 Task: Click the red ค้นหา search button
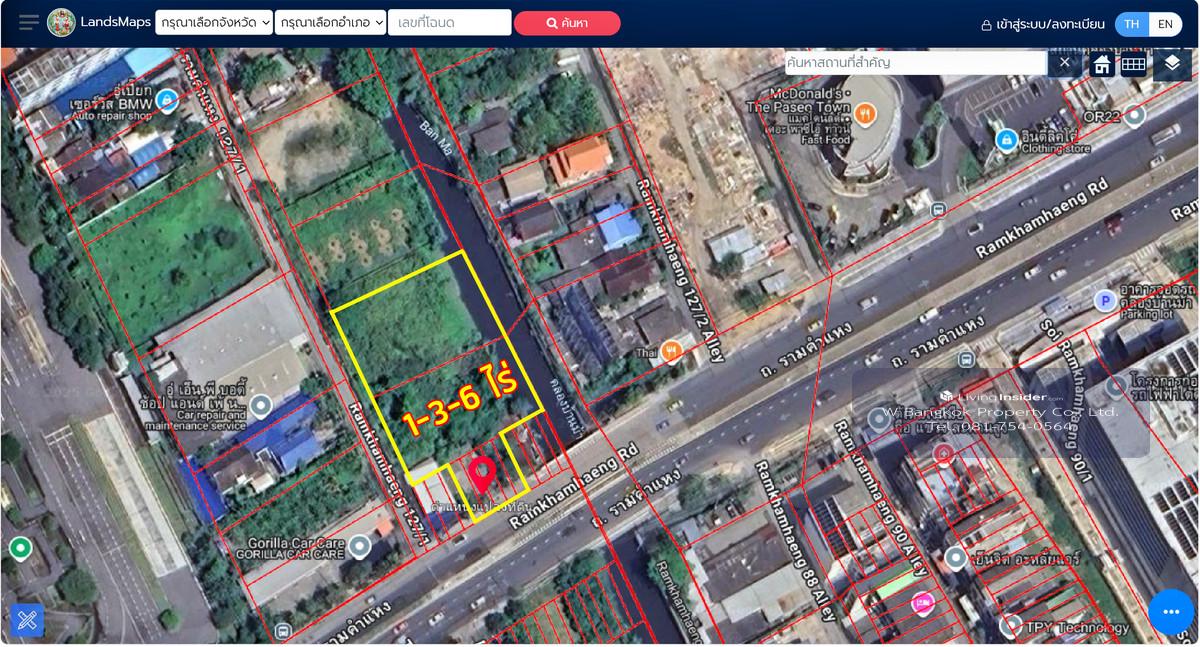click(x=567, y=23)
